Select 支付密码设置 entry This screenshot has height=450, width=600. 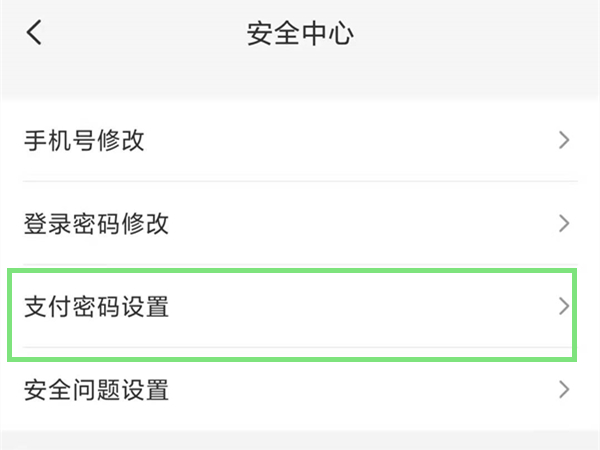coord(97,307)
